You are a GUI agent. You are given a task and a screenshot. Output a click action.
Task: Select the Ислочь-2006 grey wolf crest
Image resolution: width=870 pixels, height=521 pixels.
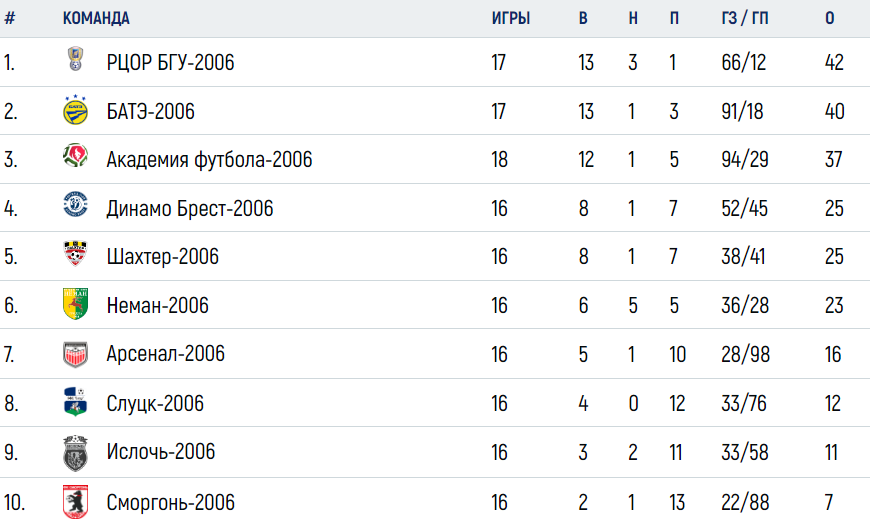coord(75,452)
